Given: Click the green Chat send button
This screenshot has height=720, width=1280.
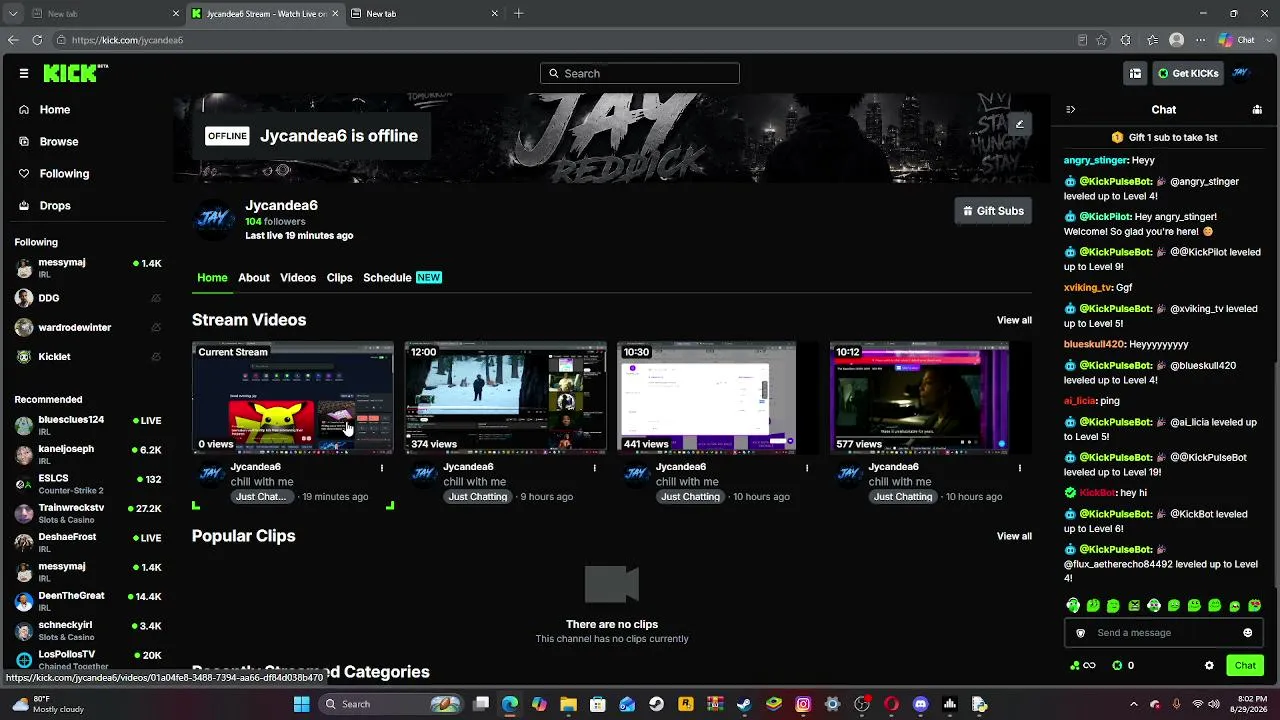Looking at the screenshot, I should tap(1245, 665).
